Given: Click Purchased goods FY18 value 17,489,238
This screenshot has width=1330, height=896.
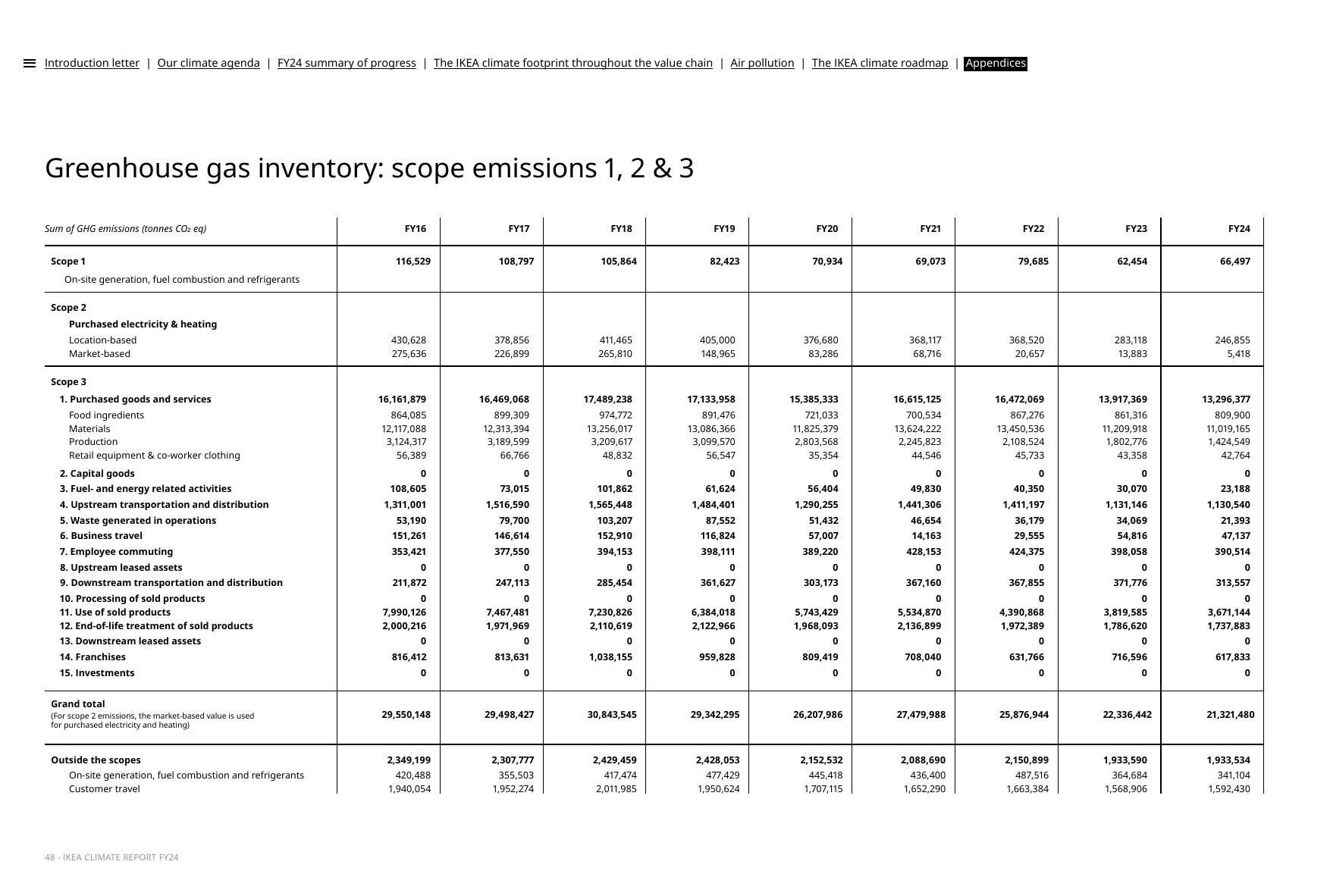Looking at the screenshot, I should pos(607,399).
